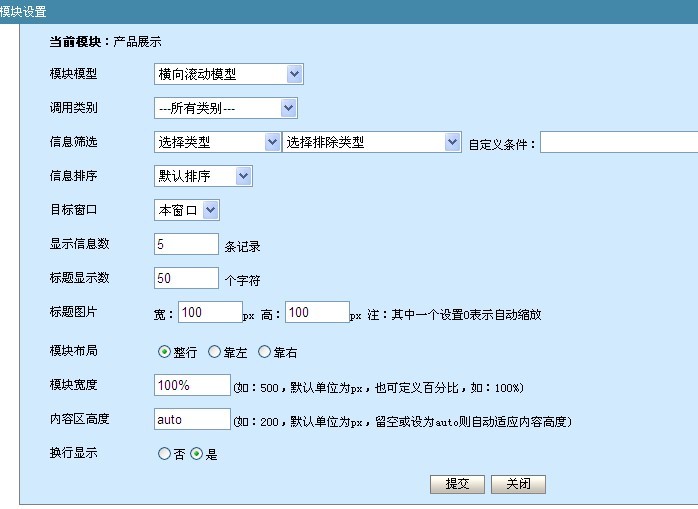This screenshot has width=698, height=509.
Task: Open the 选择类型 filter dropdown
Action: (217, 142)
